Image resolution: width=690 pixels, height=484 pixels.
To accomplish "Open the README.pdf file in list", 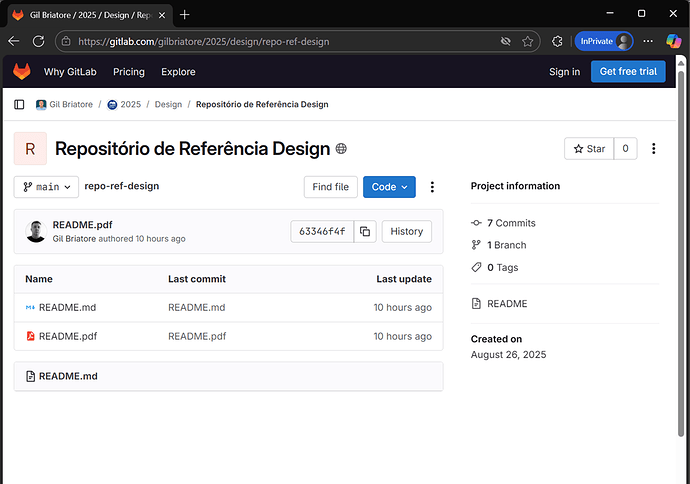I will 67,336.
